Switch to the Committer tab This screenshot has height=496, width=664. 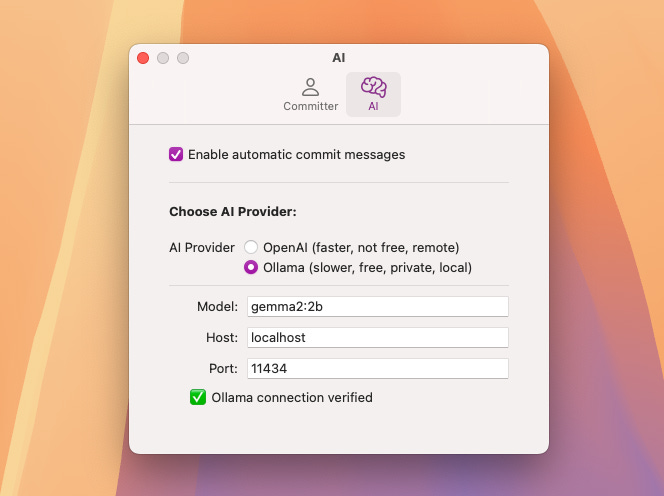310,94
